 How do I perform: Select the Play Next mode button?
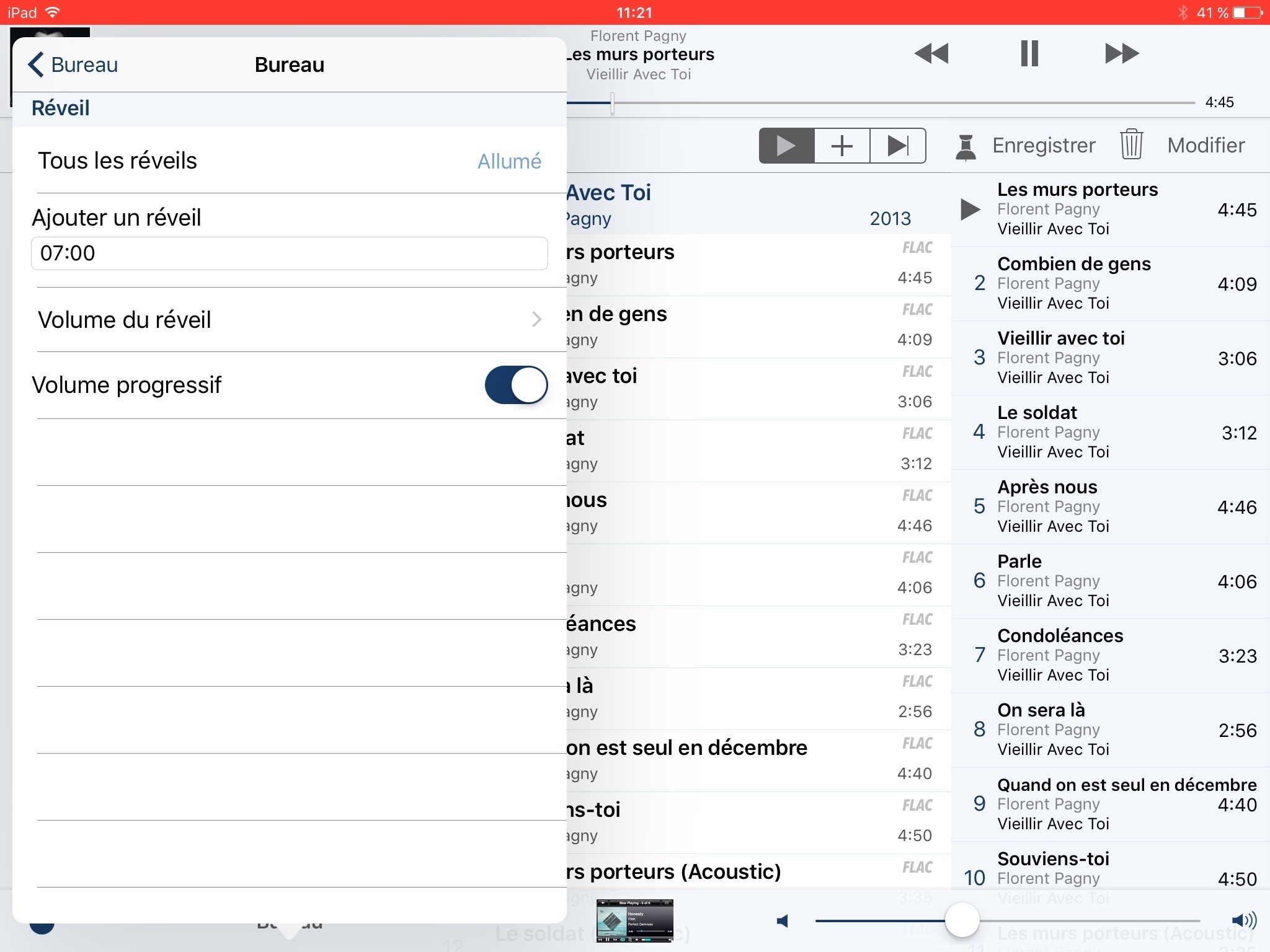897,146
